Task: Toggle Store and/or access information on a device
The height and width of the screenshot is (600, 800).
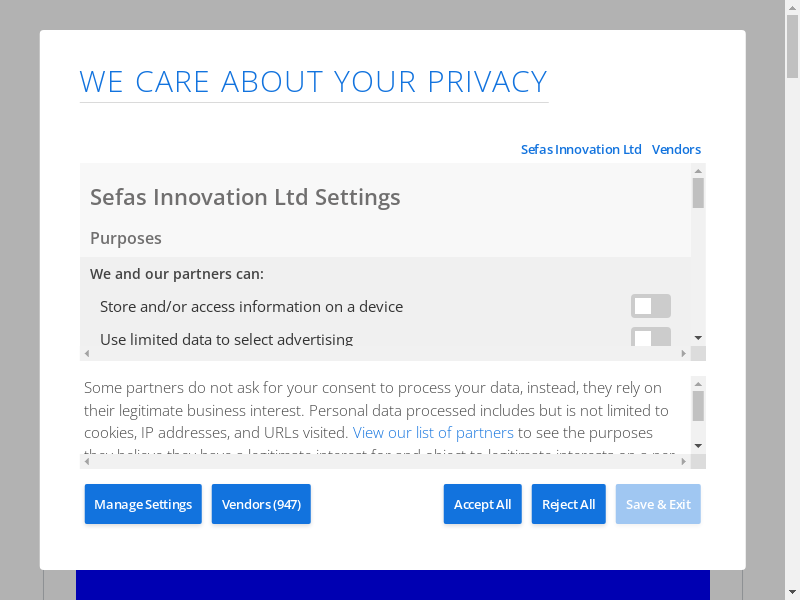Action: pos(650,306)
